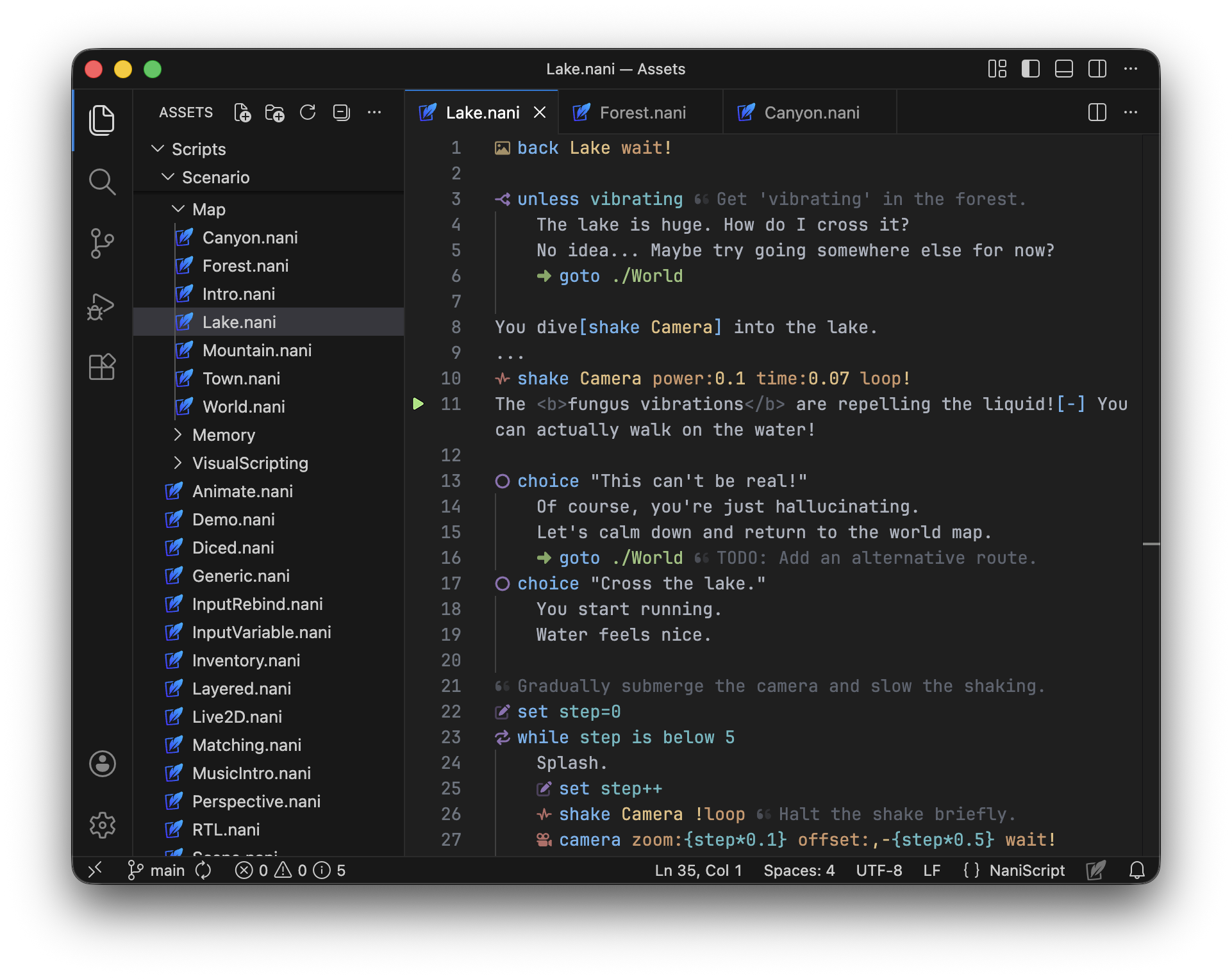Open Run and Debug view

pyautogui.click(x=102, y=306)
